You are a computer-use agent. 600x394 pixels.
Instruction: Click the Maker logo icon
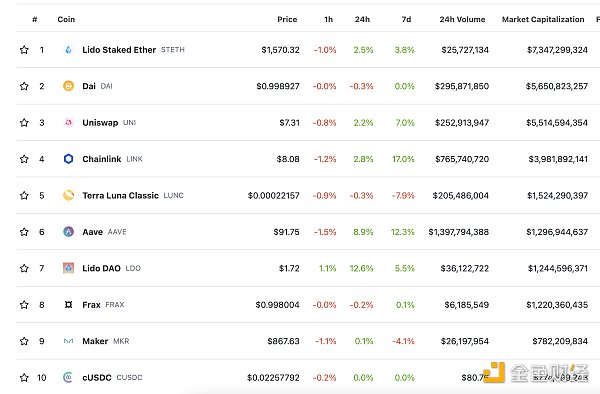click(68, 341)
